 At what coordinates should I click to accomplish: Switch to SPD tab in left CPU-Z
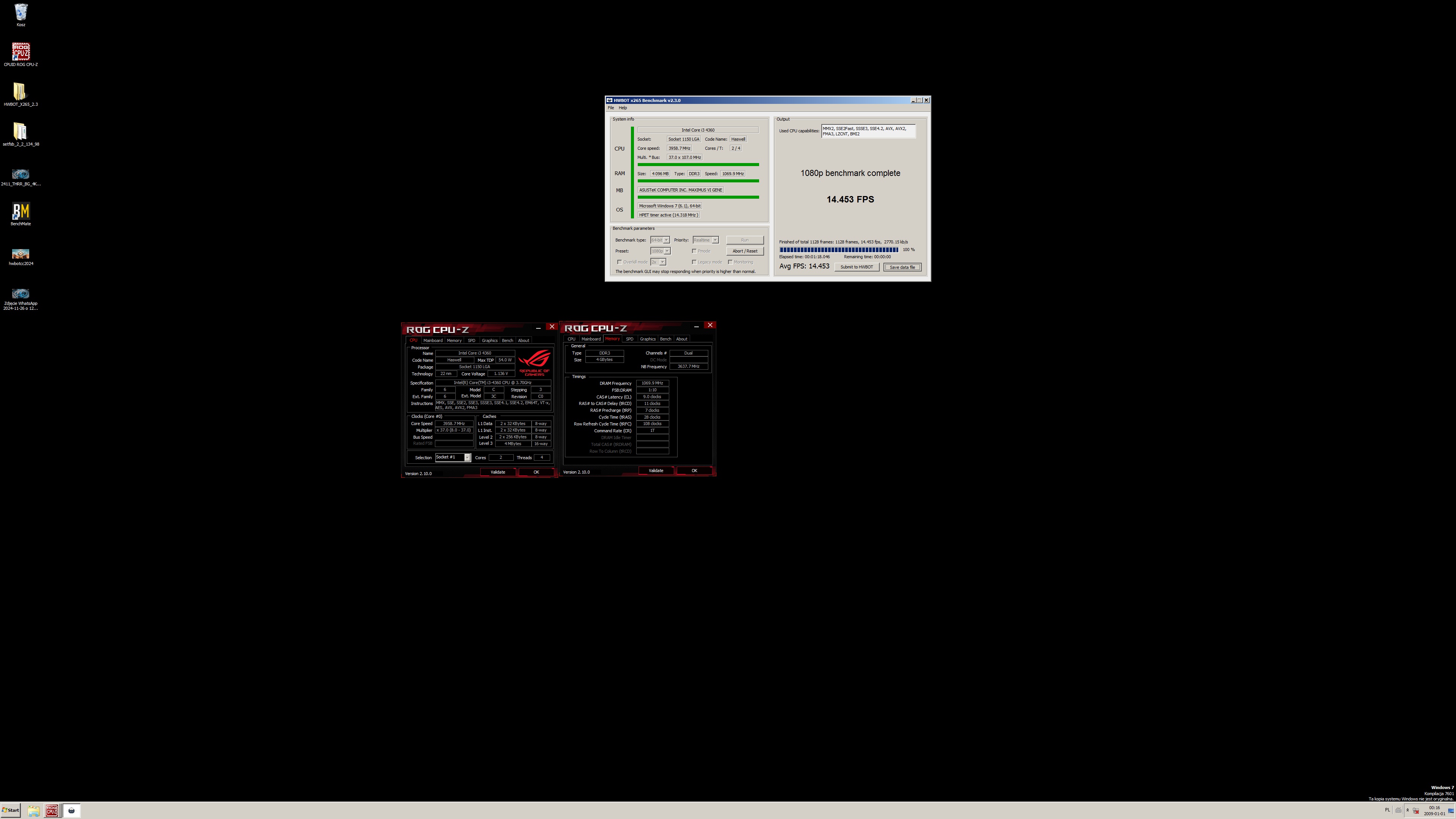[471, 340]
